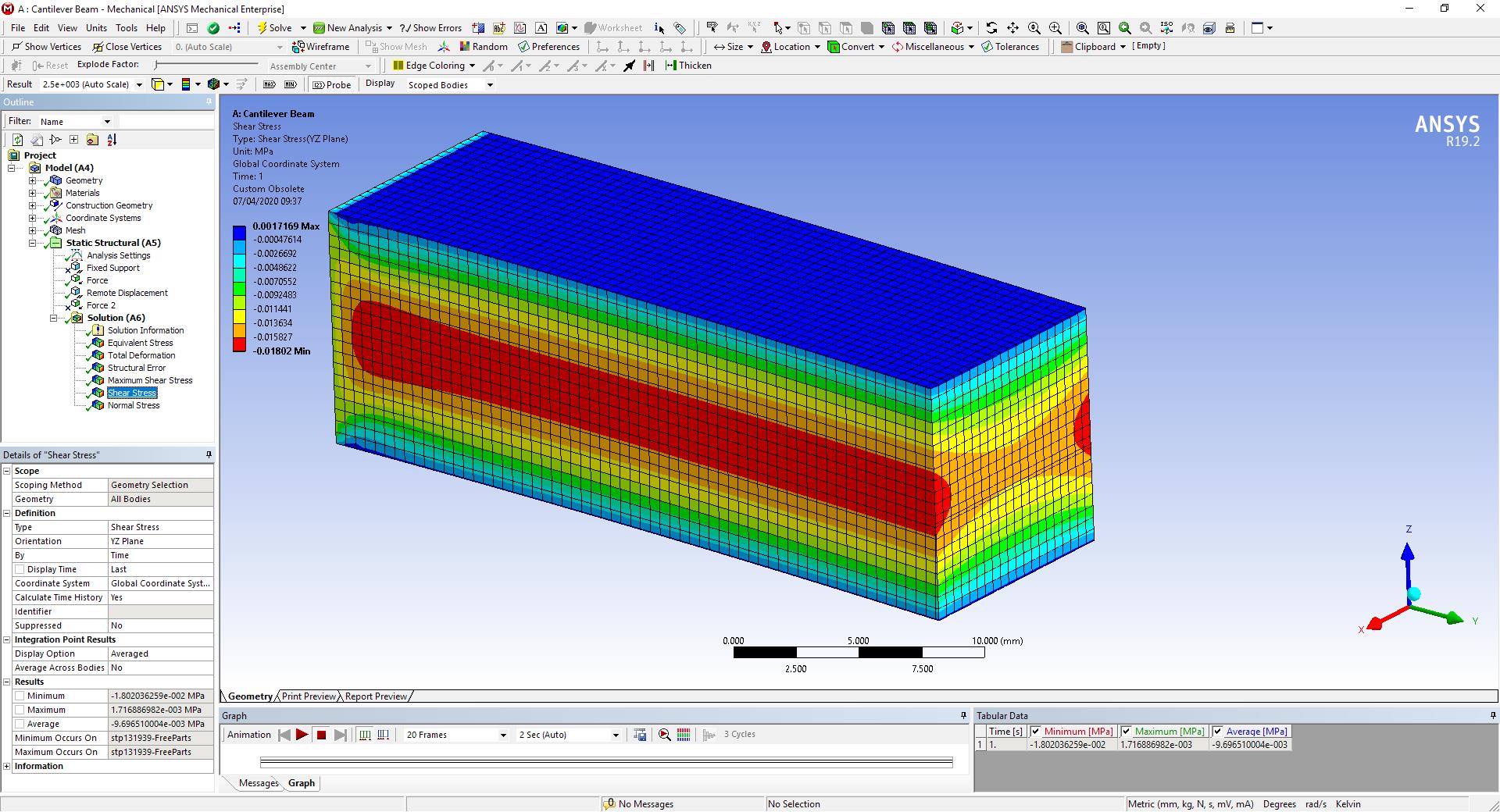1500x812 pixels.
Task: Stop the animation playback
Action: coord(321,735)
